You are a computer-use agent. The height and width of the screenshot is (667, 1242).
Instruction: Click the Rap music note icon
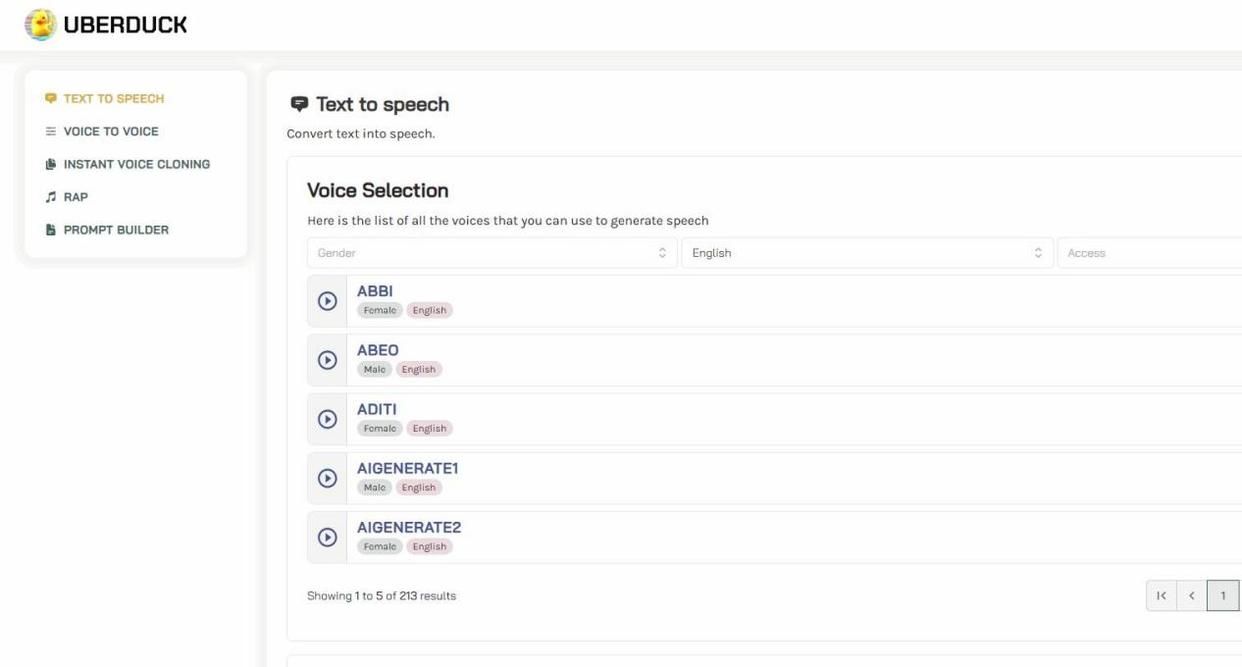tap(51, 198)
